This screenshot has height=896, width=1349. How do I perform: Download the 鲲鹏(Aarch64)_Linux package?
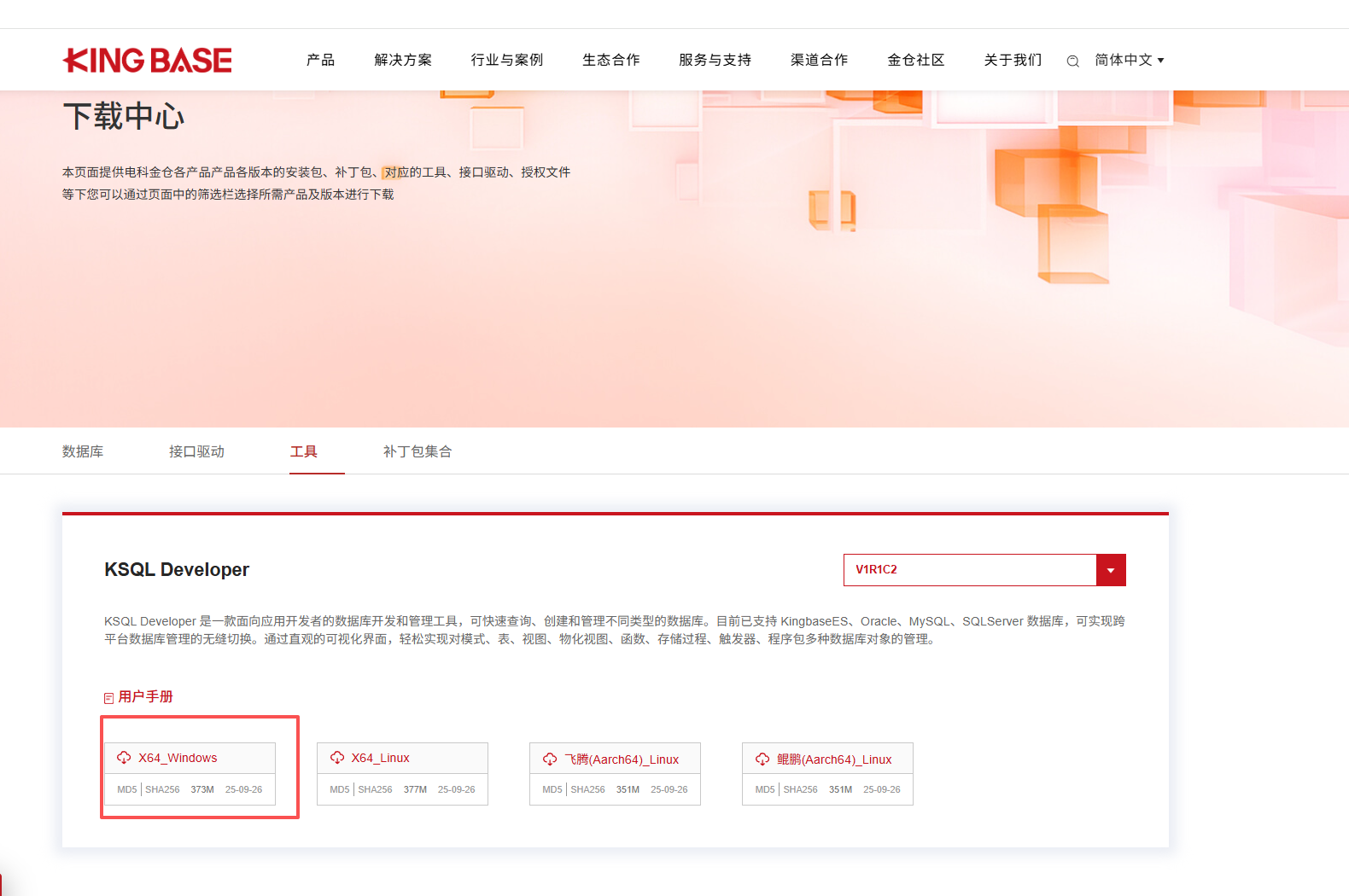point(834,759)
